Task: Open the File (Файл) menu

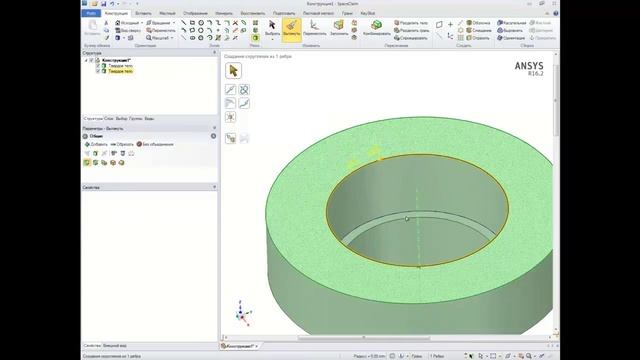Action: [91, 13]
